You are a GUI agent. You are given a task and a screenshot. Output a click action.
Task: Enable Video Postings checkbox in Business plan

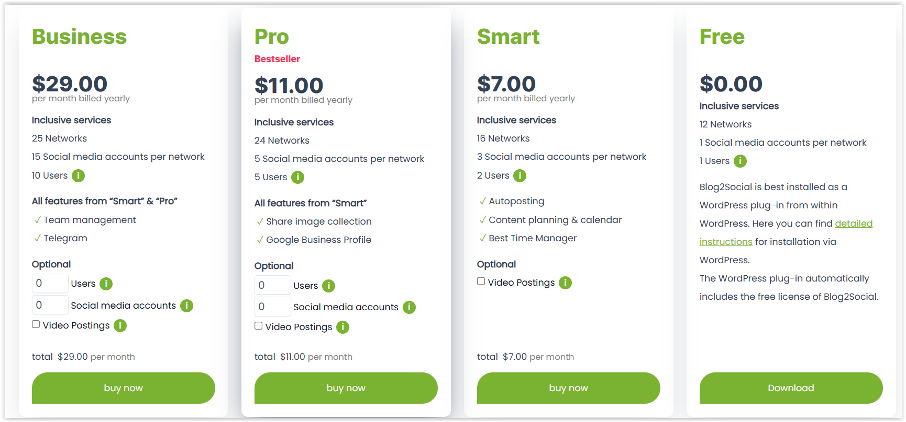pos(36,324)
